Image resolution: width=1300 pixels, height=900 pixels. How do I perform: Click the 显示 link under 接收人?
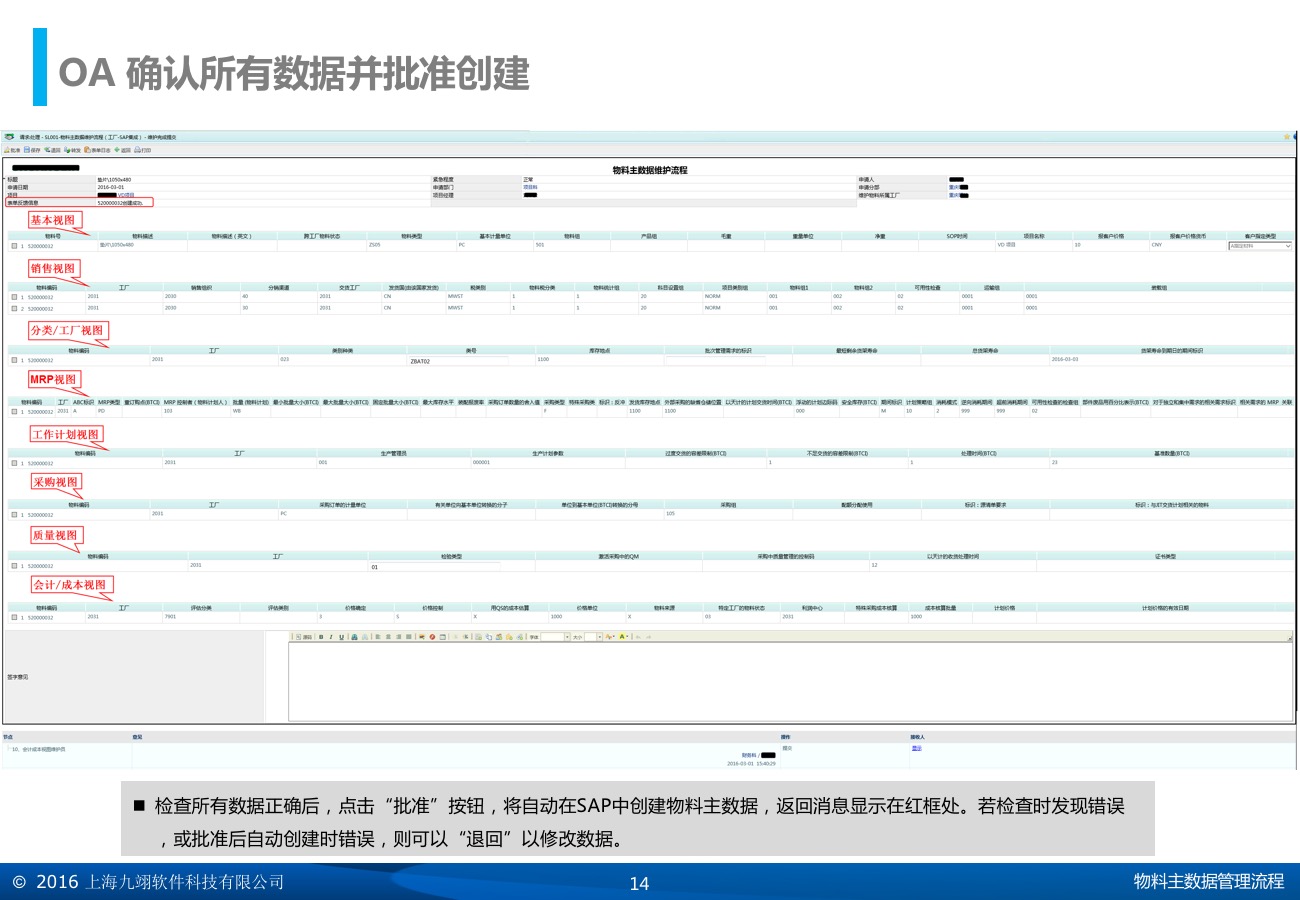pos(916,748)
